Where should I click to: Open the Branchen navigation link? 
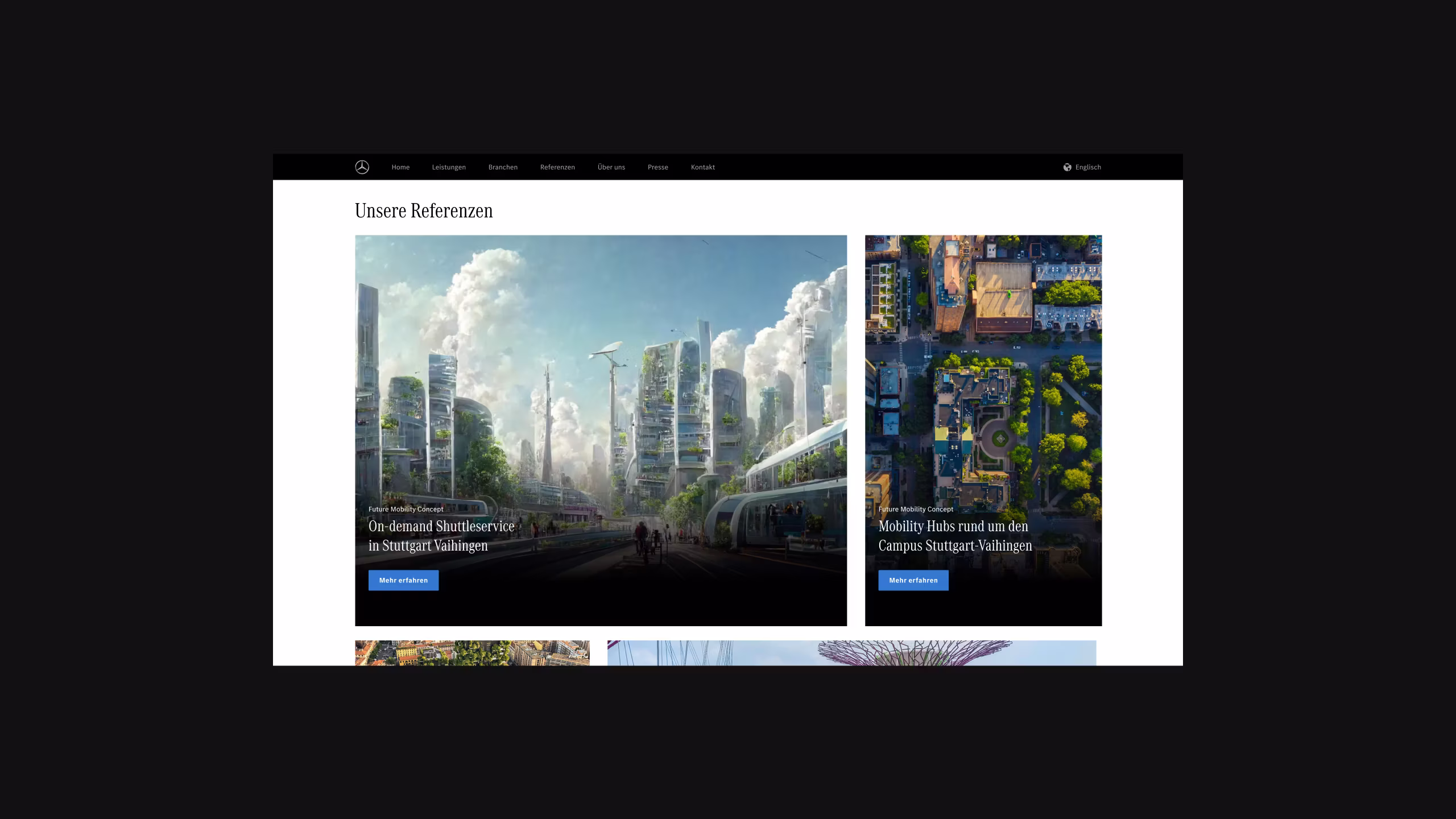point(503,167)
